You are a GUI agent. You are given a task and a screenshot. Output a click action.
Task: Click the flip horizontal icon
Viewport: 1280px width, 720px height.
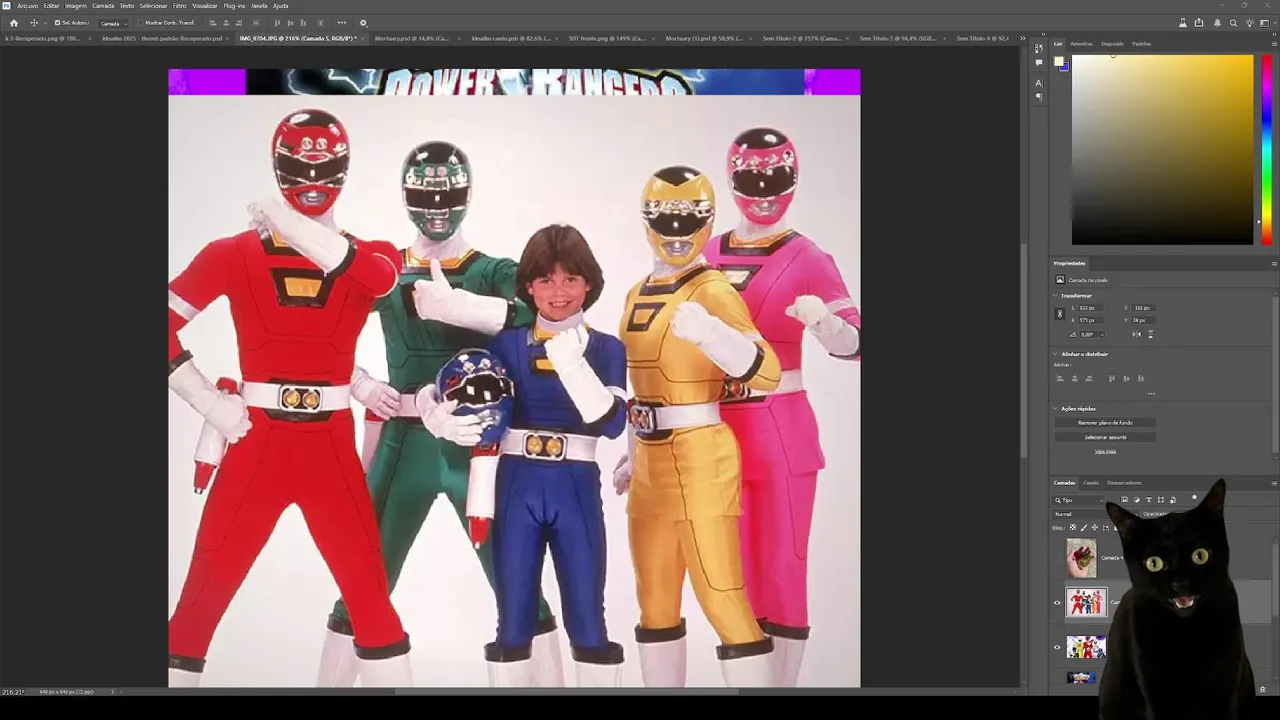tap(1138, 334)
